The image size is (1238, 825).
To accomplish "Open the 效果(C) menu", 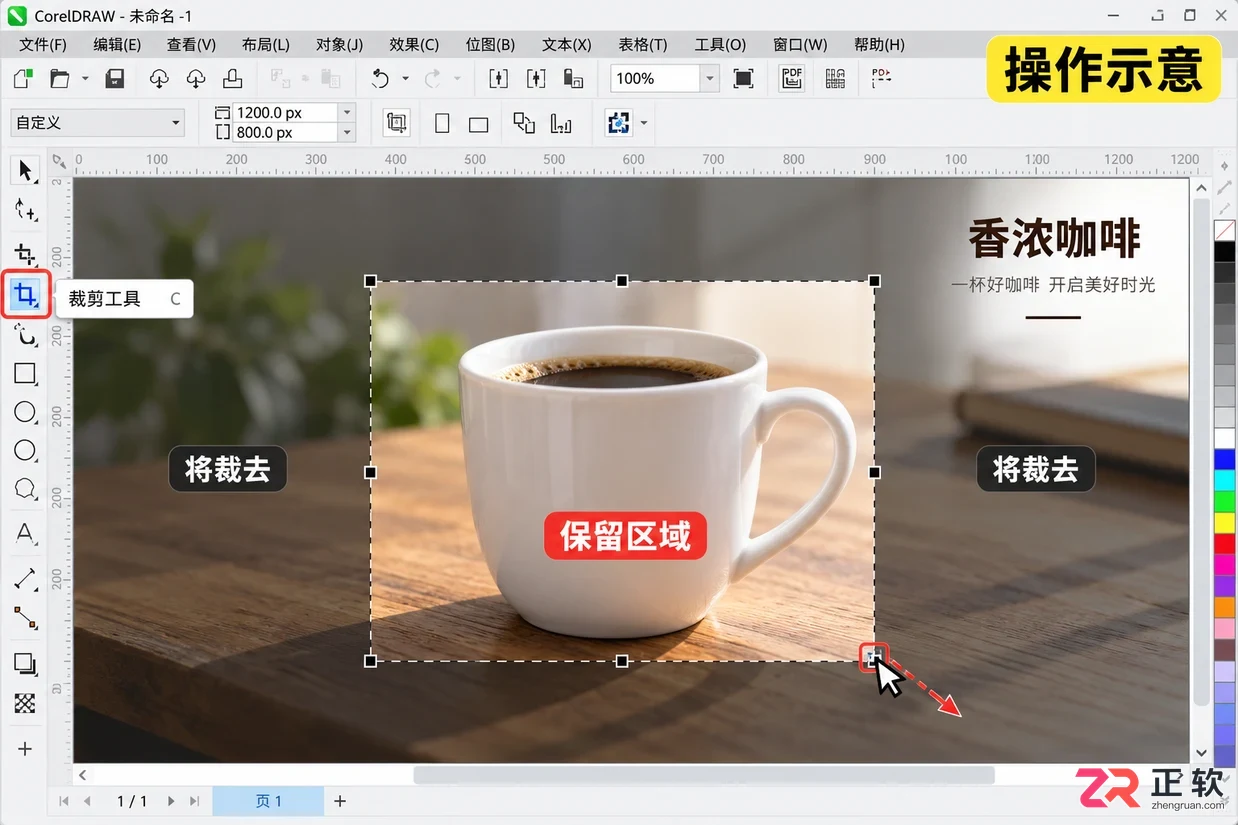I will click(x=414, y=44).
